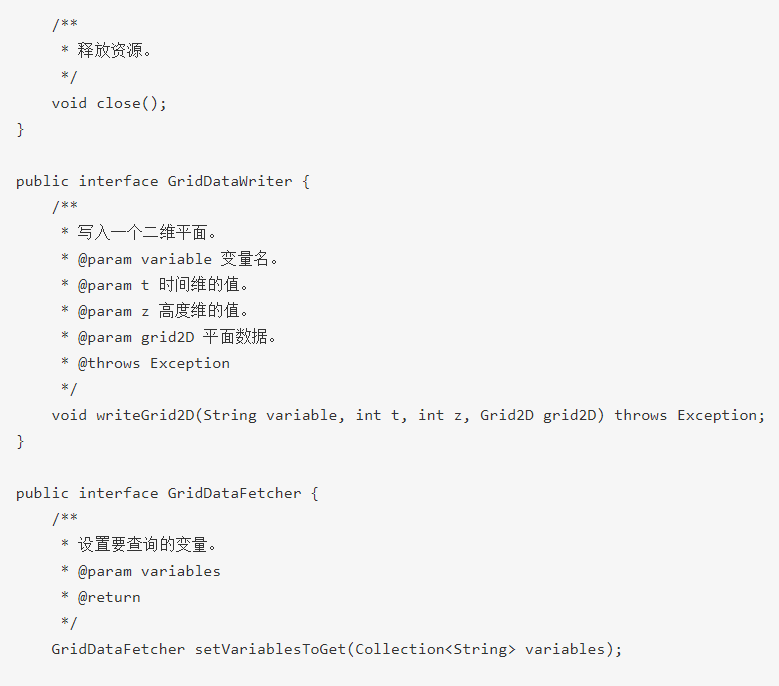
Task: Click the setVariablesToGet method name
Action: click(270, 649)
